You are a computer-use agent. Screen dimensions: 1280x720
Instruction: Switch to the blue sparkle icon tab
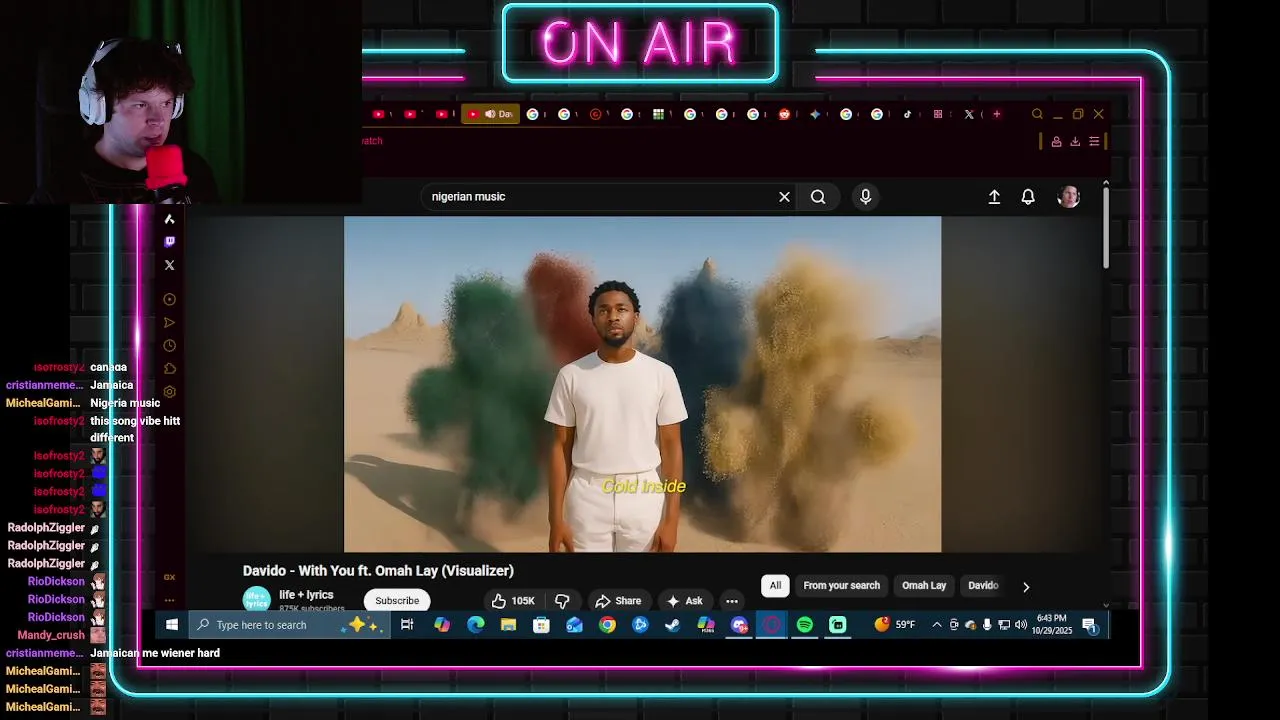point(815,114)
